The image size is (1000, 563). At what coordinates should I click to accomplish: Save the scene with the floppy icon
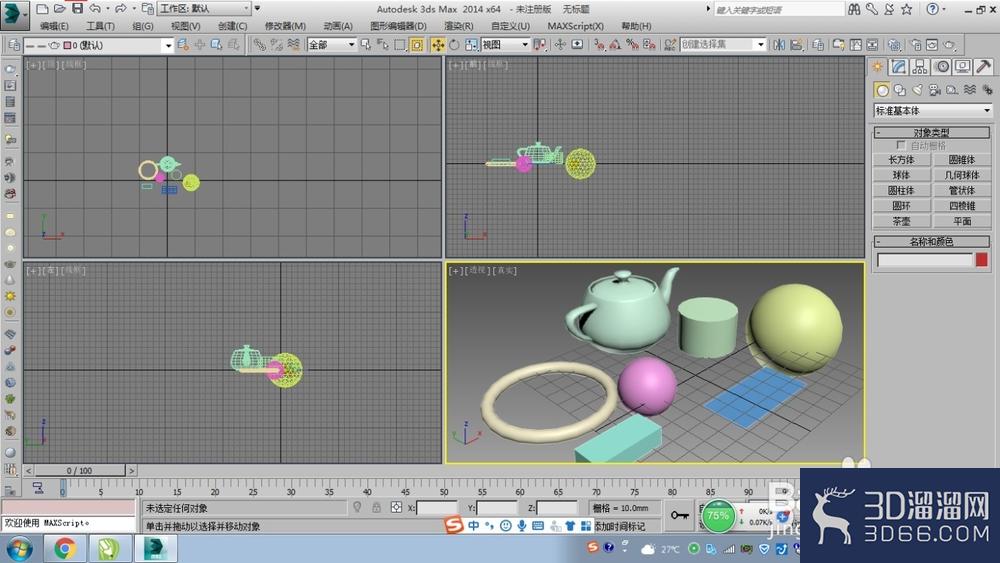point(77,8)
